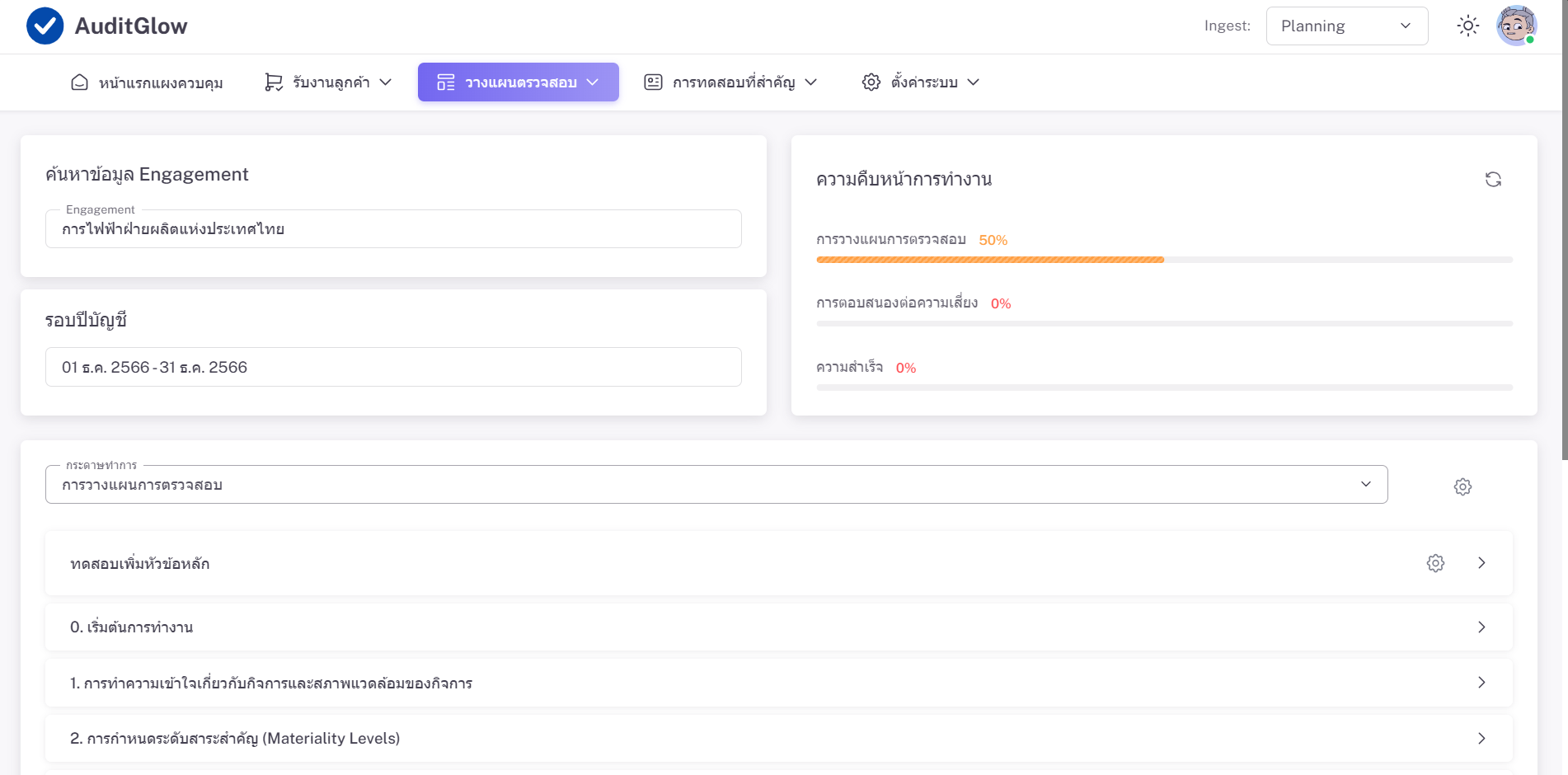The image size is (1568, 775).
Task: Toggle the light/dark theme sun icon
Action: coord(1467,26)
